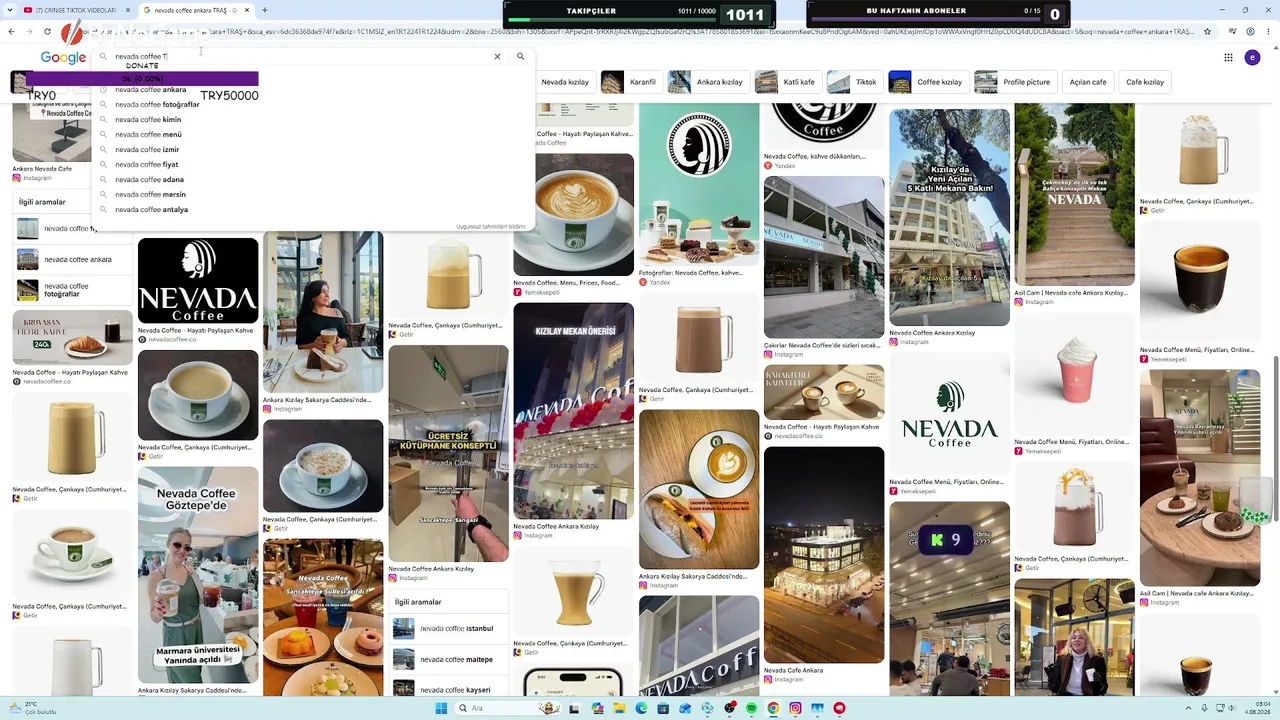Screen dimensions: 1280x720
Task: Filter images by 'Ankara kızılay' chip
Action: (x=708, y=82)
